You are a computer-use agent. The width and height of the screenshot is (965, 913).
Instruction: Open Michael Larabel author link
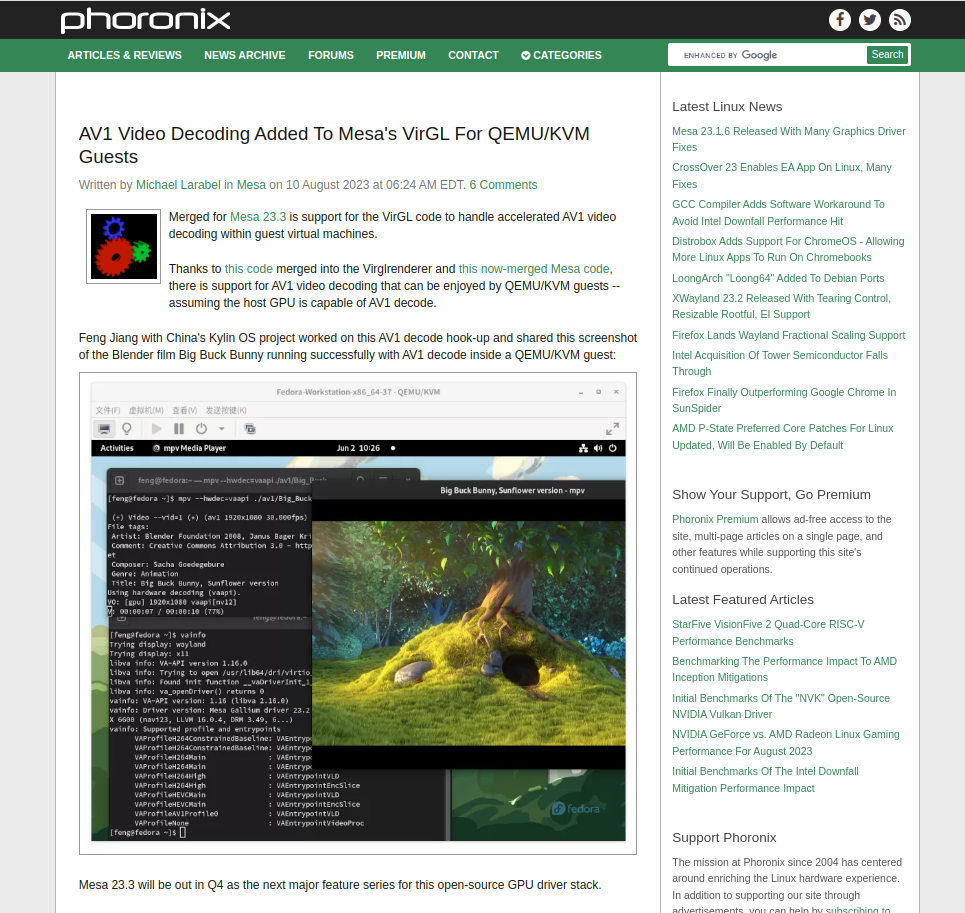178,185
